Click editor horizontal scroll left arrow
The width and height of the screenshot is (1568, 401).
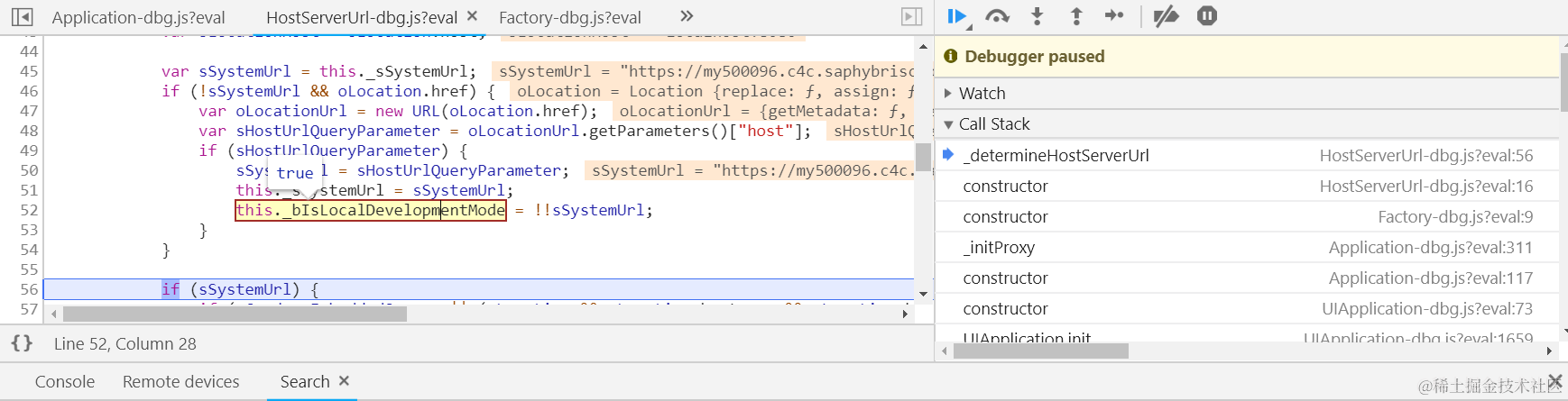click(54, 314)
